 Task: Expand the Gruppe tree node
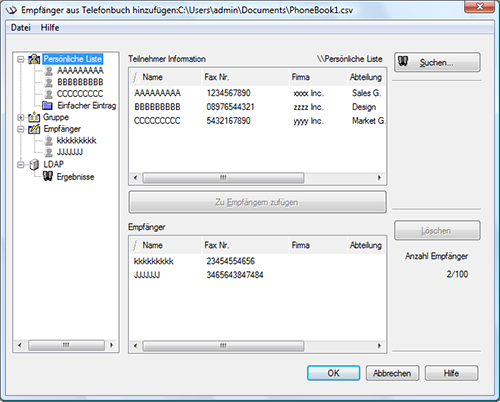(x=21, y=117)
